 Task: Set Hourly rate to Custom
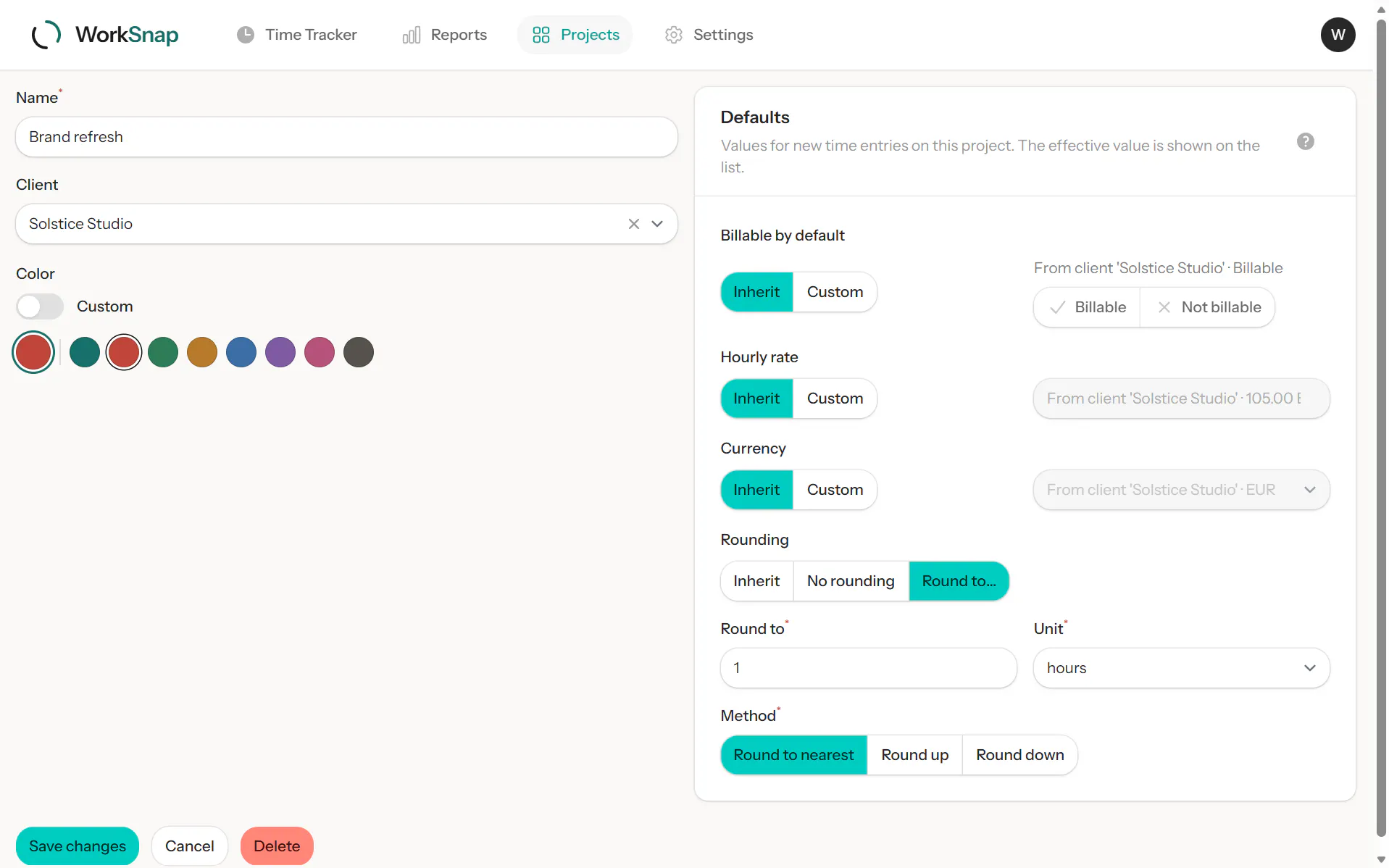tap(835, 398)
